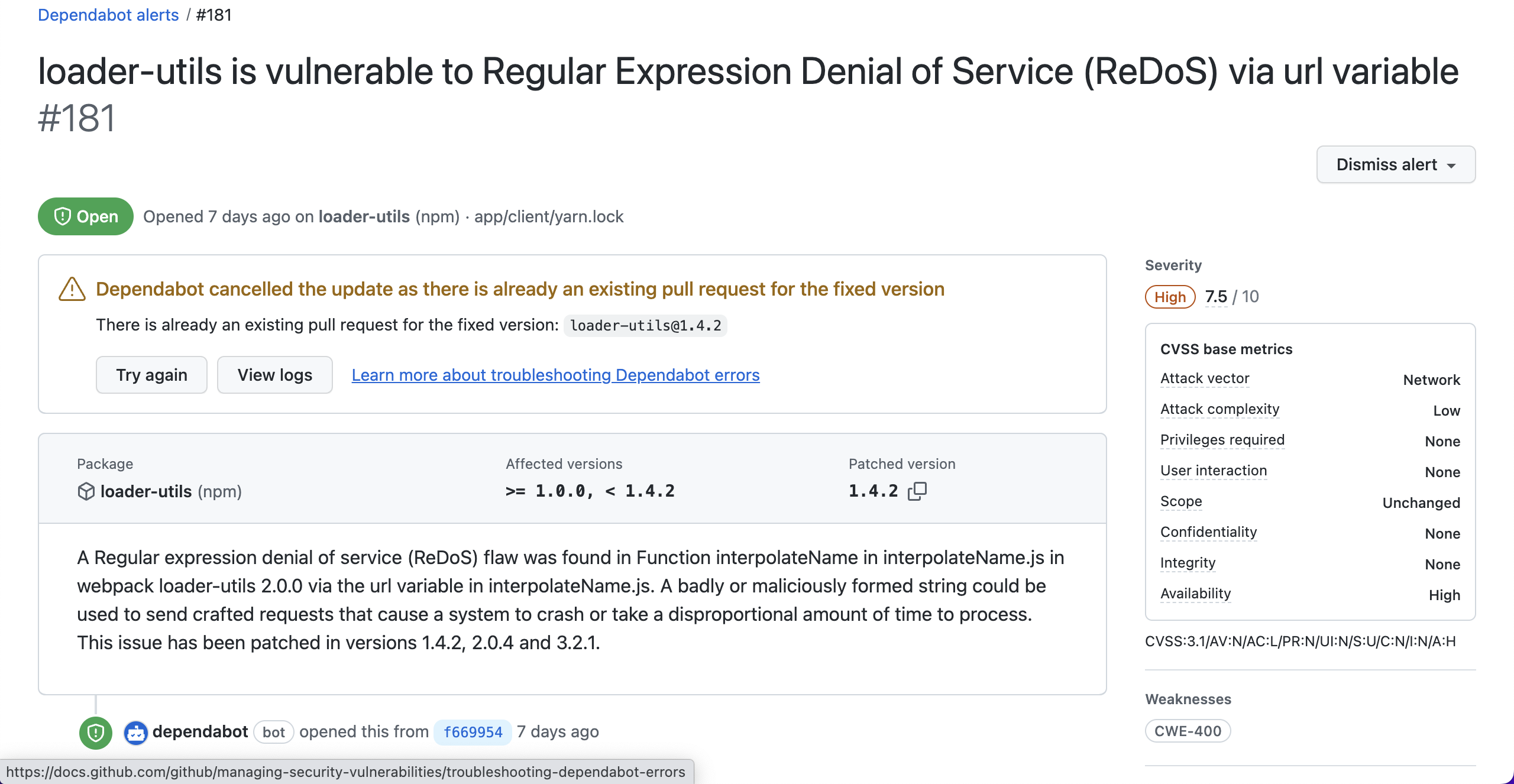Viewport: 1514px width, 784px height.
Task: Reveal Privileges required explanation
Action: coord(1222,440)
